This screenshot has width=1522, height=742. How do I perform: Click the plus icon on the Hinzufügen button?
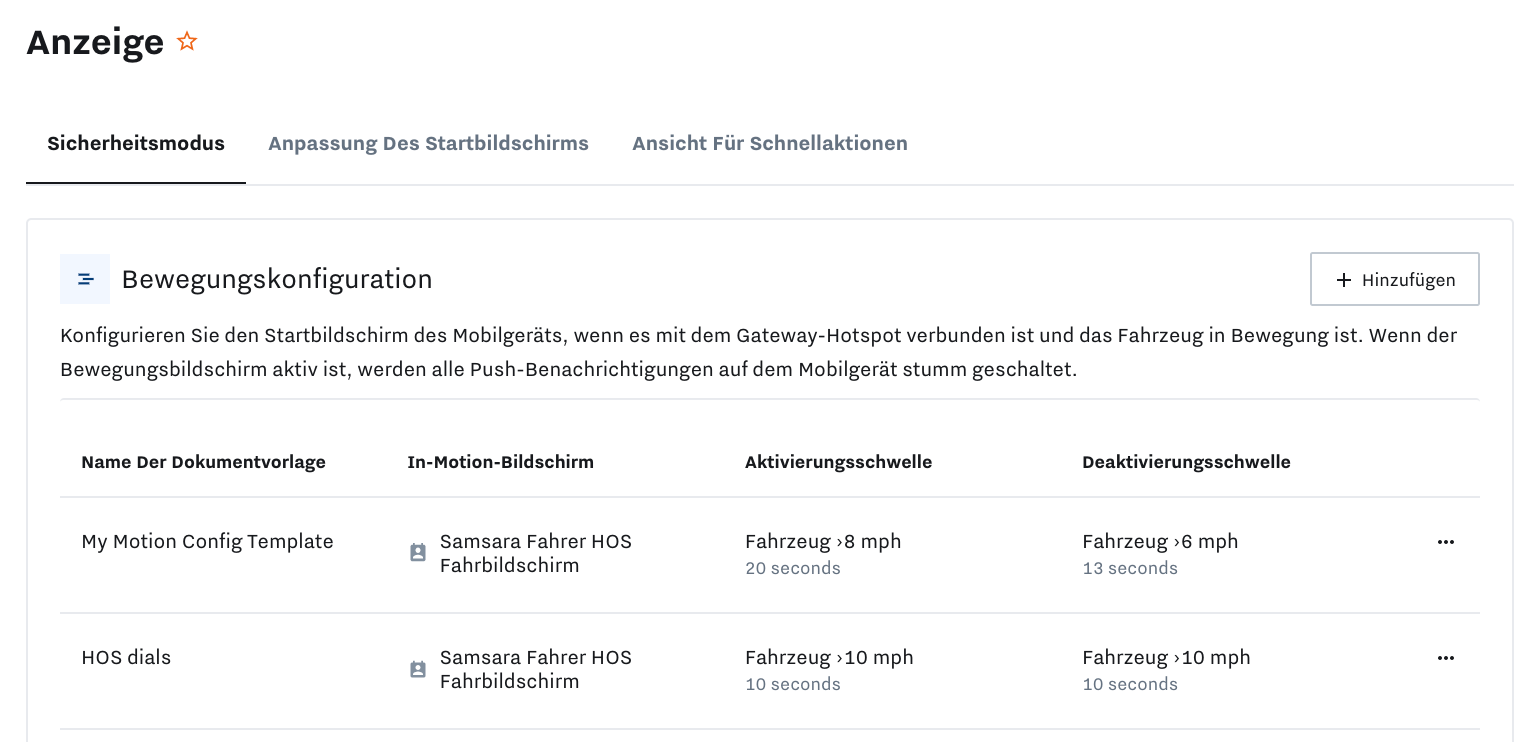1343,280
